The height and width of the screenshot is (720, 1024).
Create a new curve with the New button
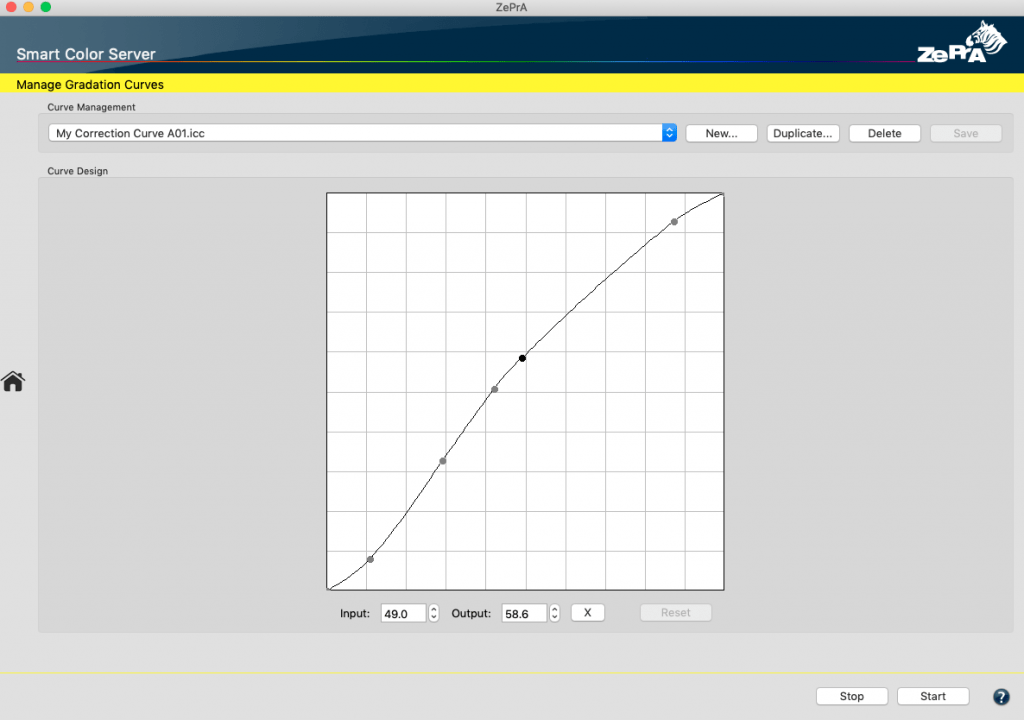click(x=721, y=132)
